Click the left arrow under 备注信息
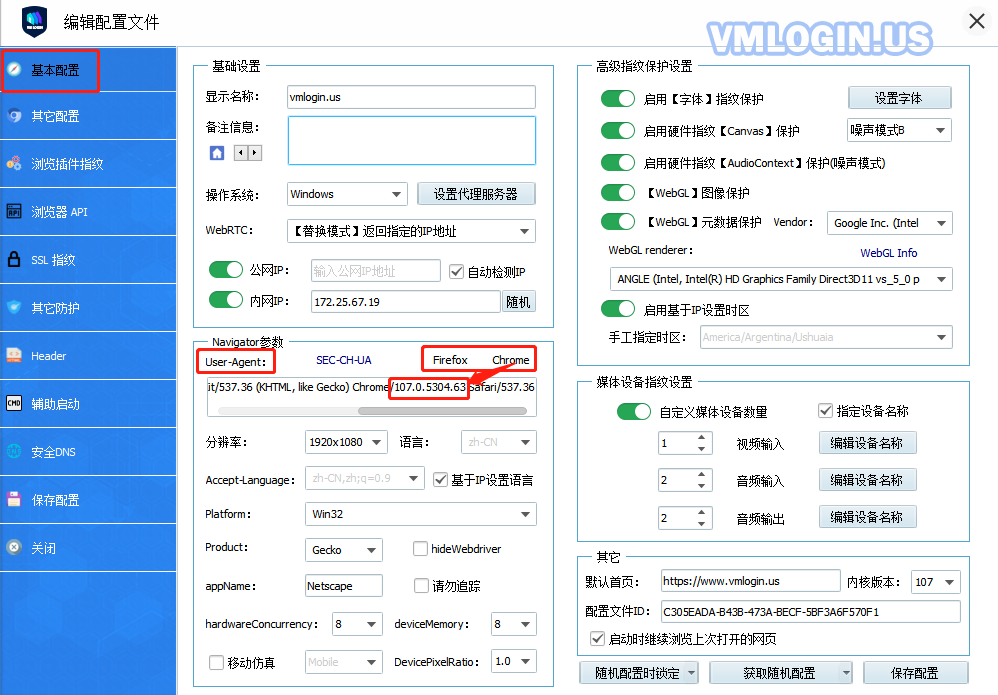This screenshot has width=998, height=695. click(241, 153)
